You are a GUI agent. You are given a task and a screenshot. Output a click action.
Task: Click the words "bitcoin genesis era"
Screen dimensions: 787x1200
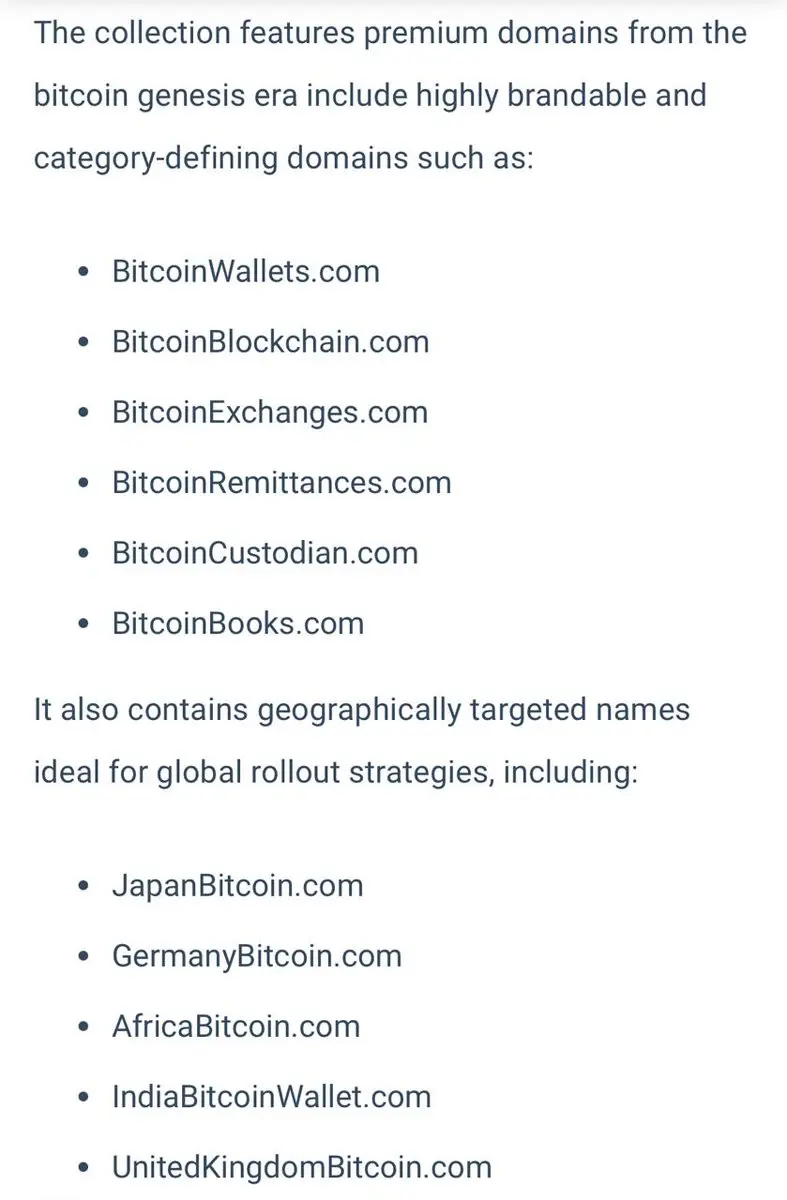[x=164, y=97]
